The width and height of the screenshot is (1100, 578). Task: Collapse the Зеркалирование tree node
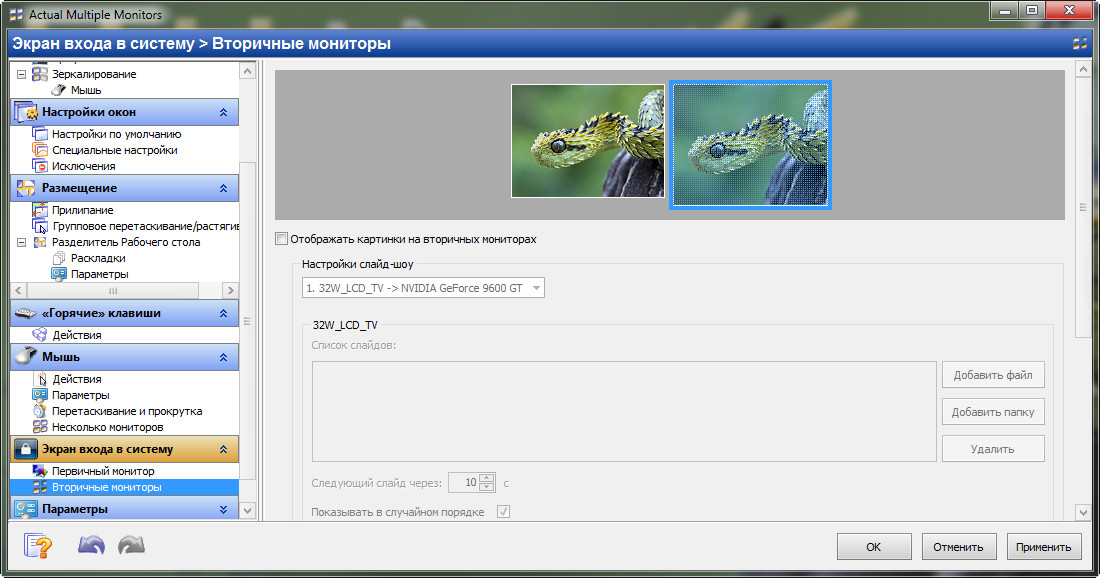(21, 74)
